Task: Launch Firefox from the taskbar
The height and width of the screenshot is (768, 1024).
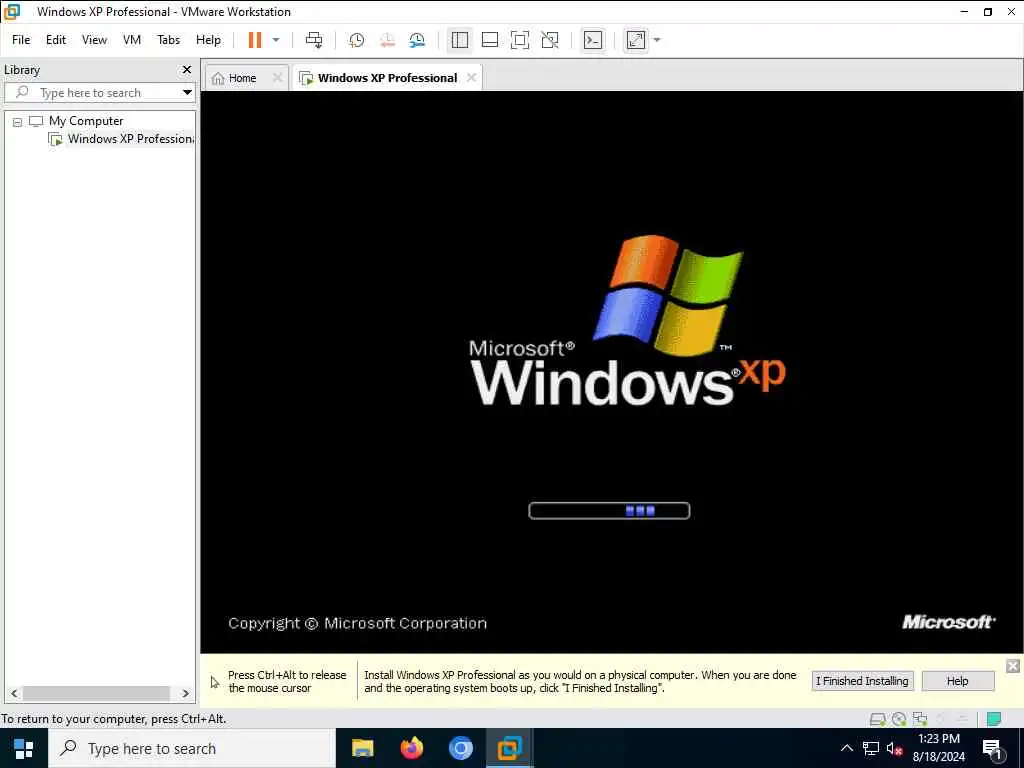Action: (411, 748)
